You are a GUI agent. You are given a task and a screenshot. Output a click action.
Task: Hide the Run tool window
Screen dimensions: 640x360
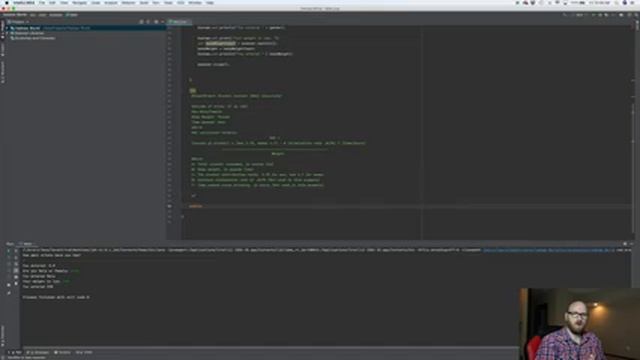pyautogui.click(x=632, y=244)
